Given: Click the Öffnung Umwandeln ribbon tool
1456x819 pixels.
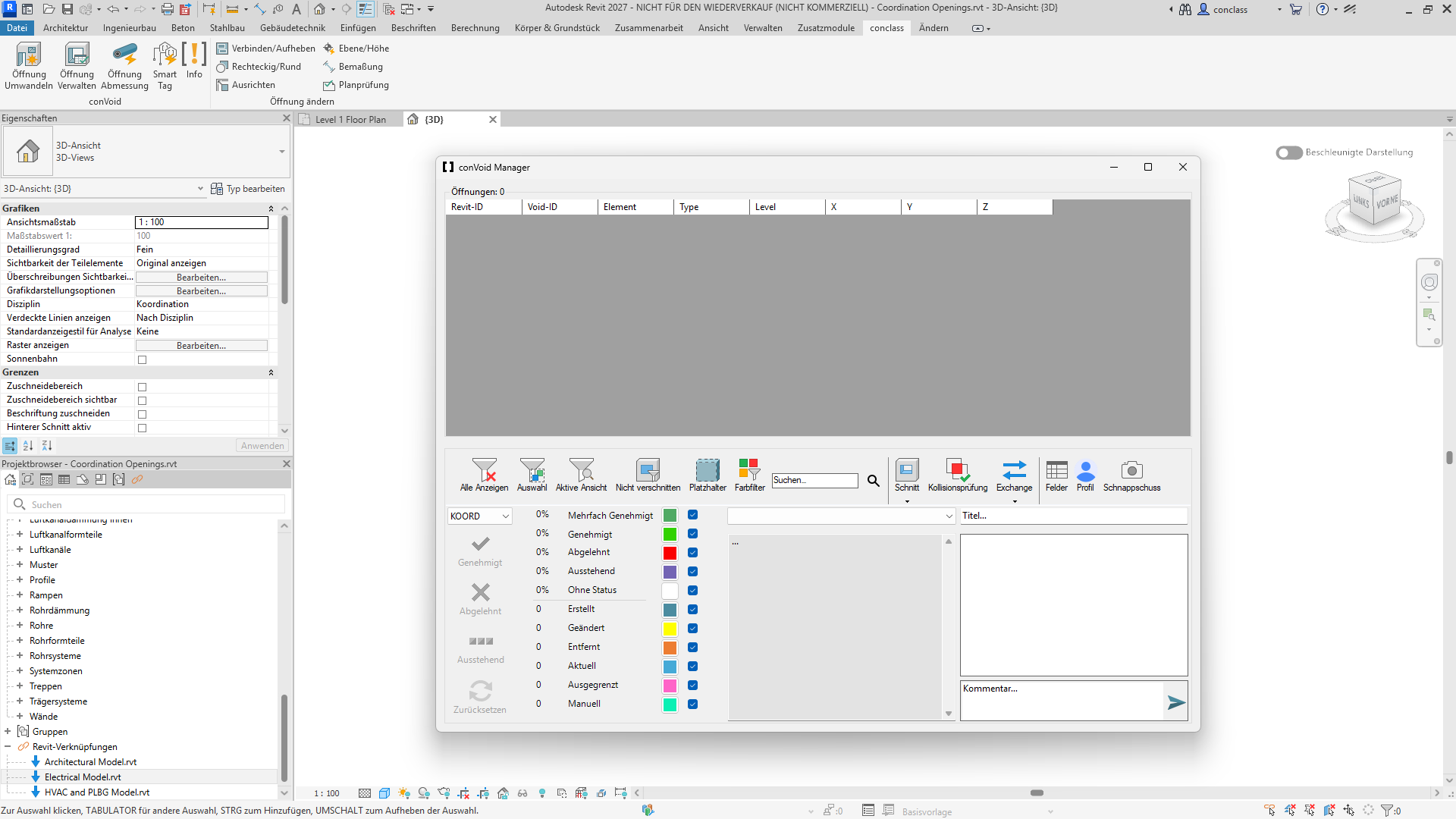Looking at the screenshot, I should click(29, 66).
